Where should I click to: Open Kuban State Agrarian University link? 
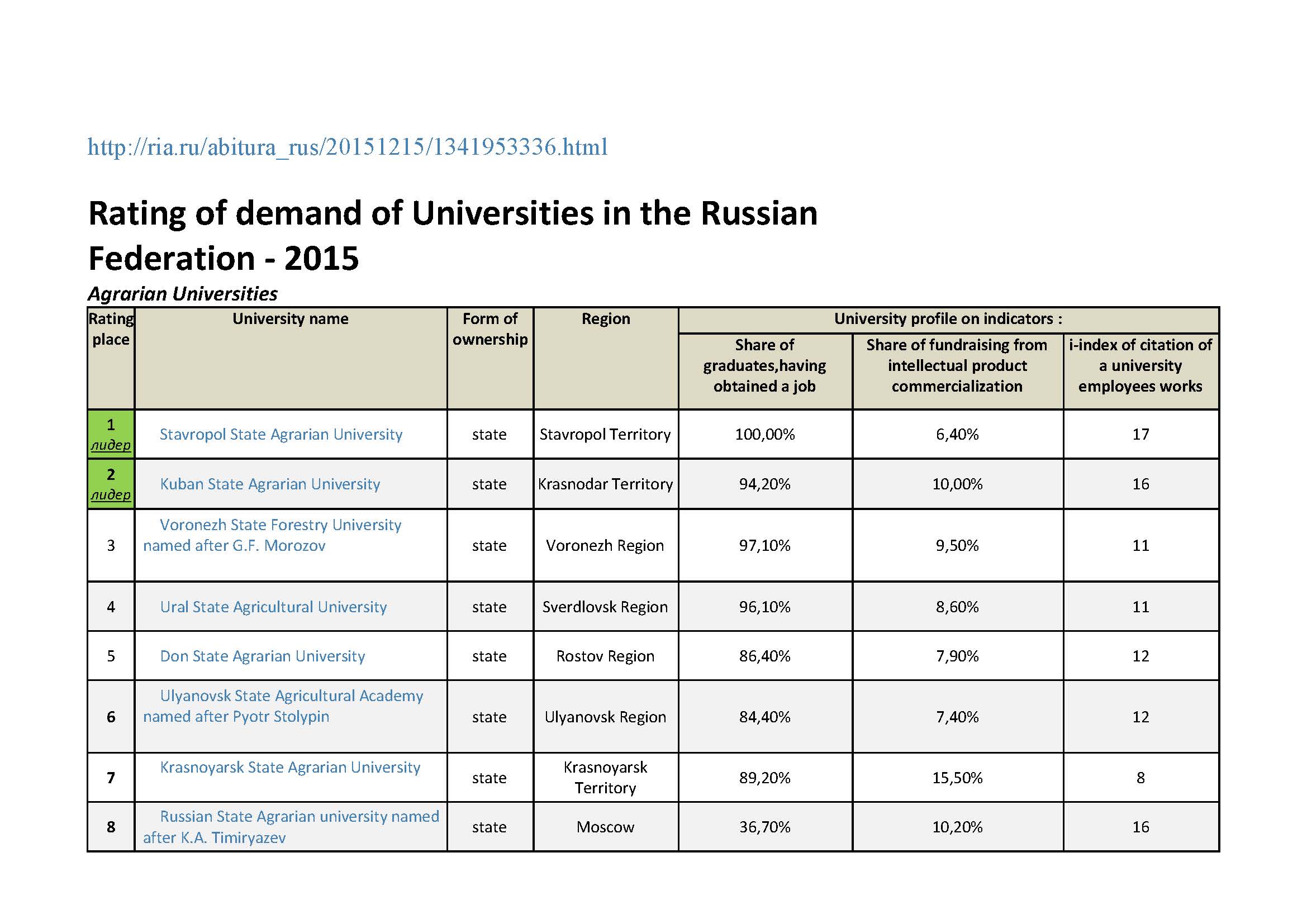pos(270,484)
